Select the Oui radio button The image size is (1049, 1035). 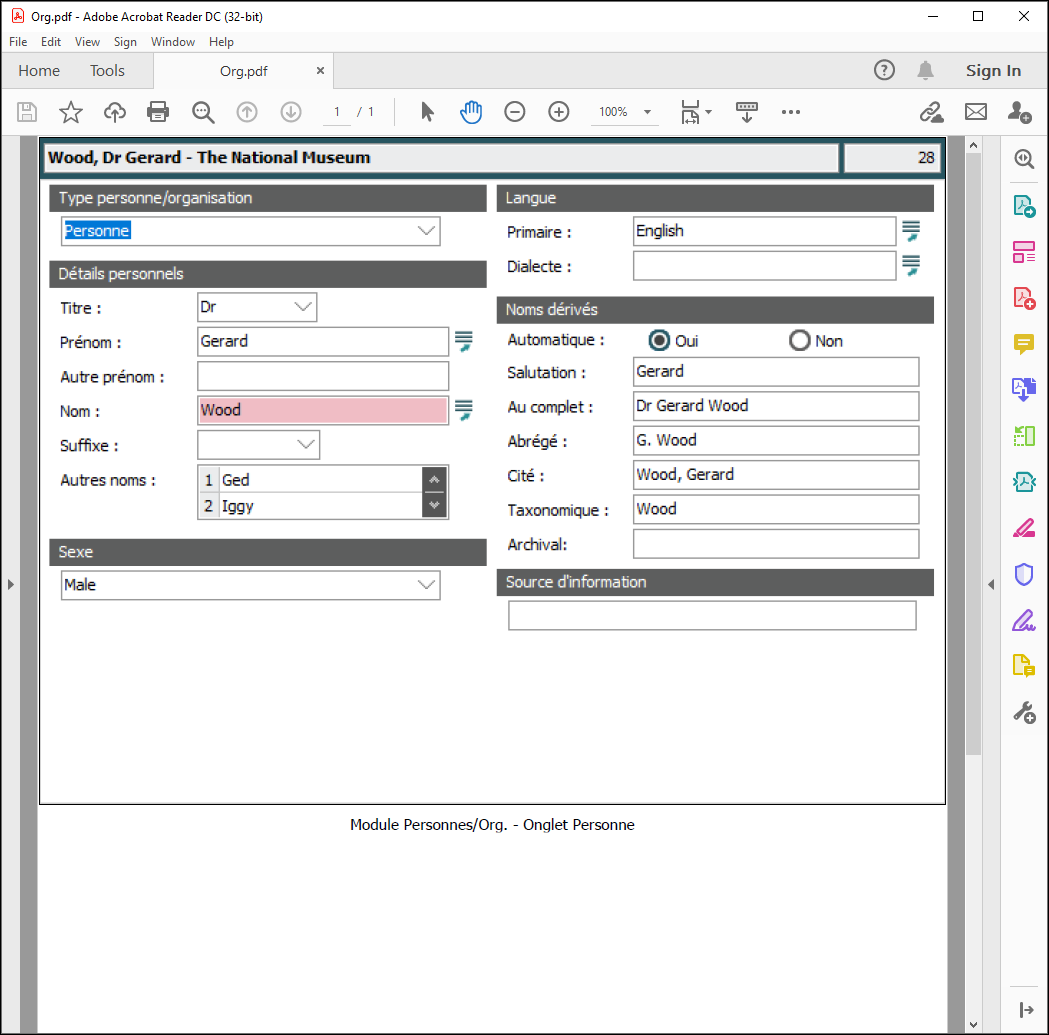(x=659, y=341)
